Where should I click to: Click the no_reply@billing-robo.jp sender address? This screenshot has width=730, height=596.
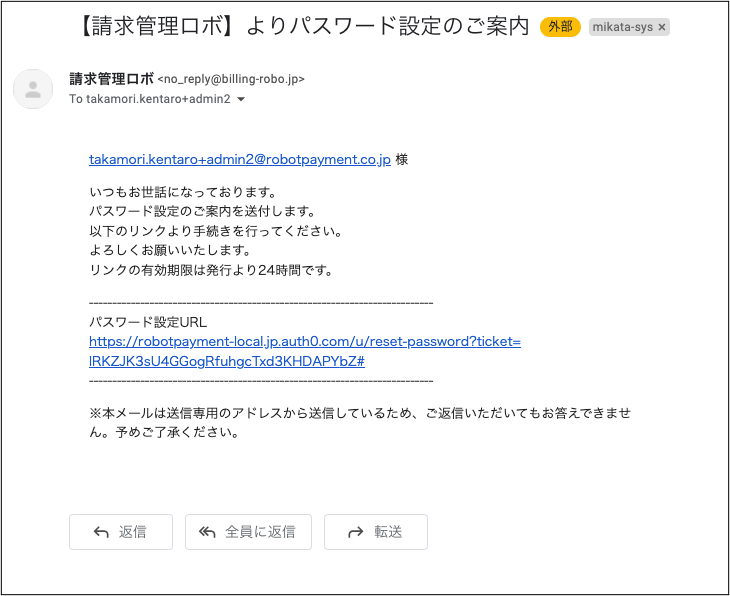pyautogui.click(x=231, y=79)
